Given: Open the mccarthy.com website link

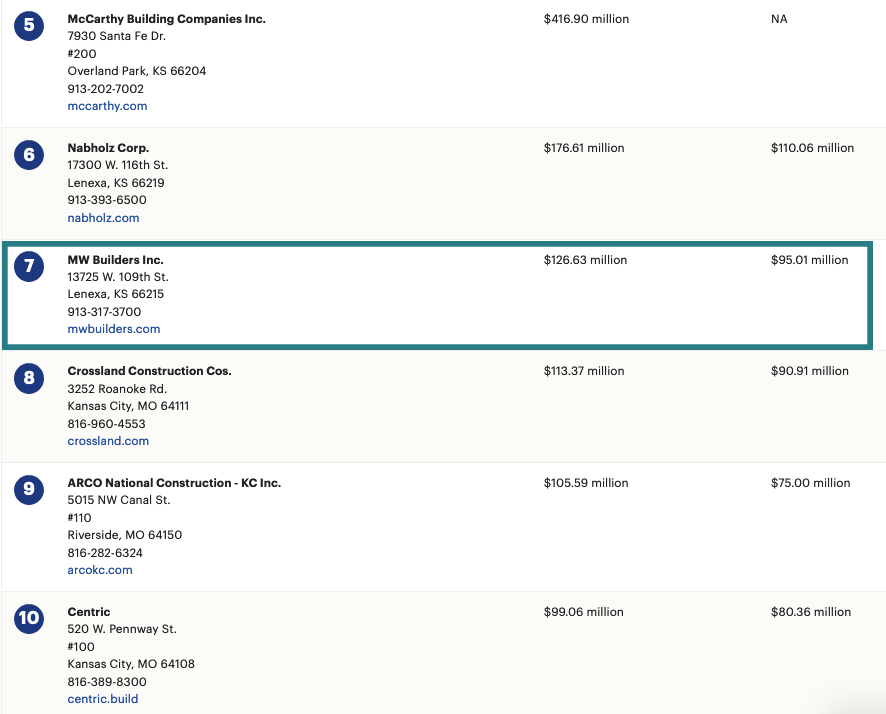Looking at the screenshot, I should coord(107,106).
